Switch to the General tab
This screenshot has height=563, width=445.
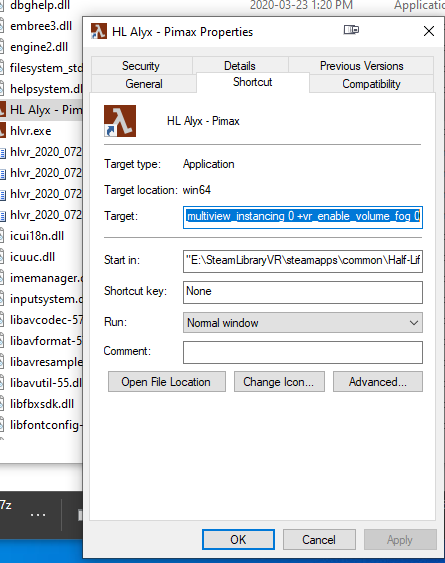[x=144, y=84]
